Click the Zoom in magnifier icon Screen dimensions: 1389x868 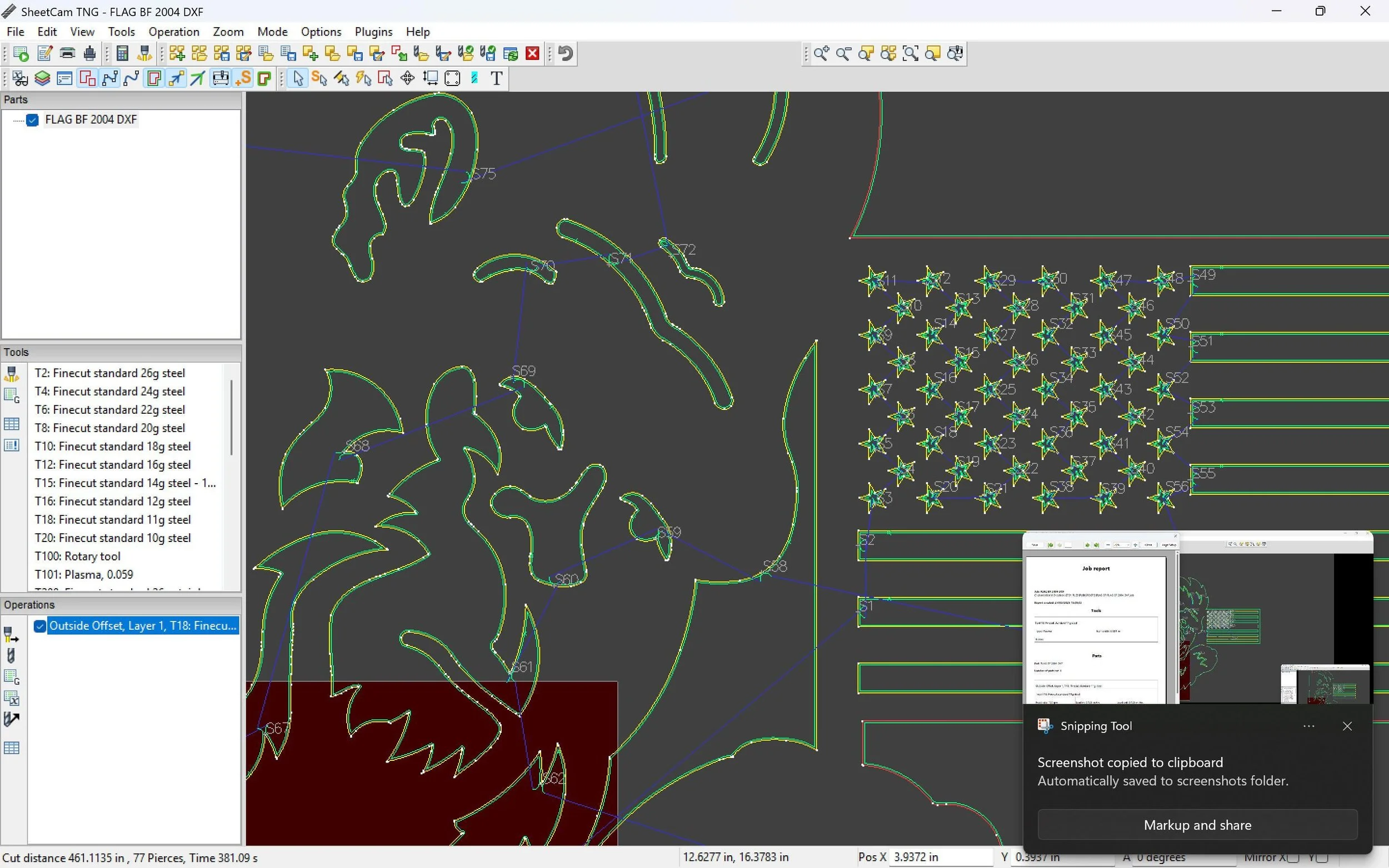[821, 53]
